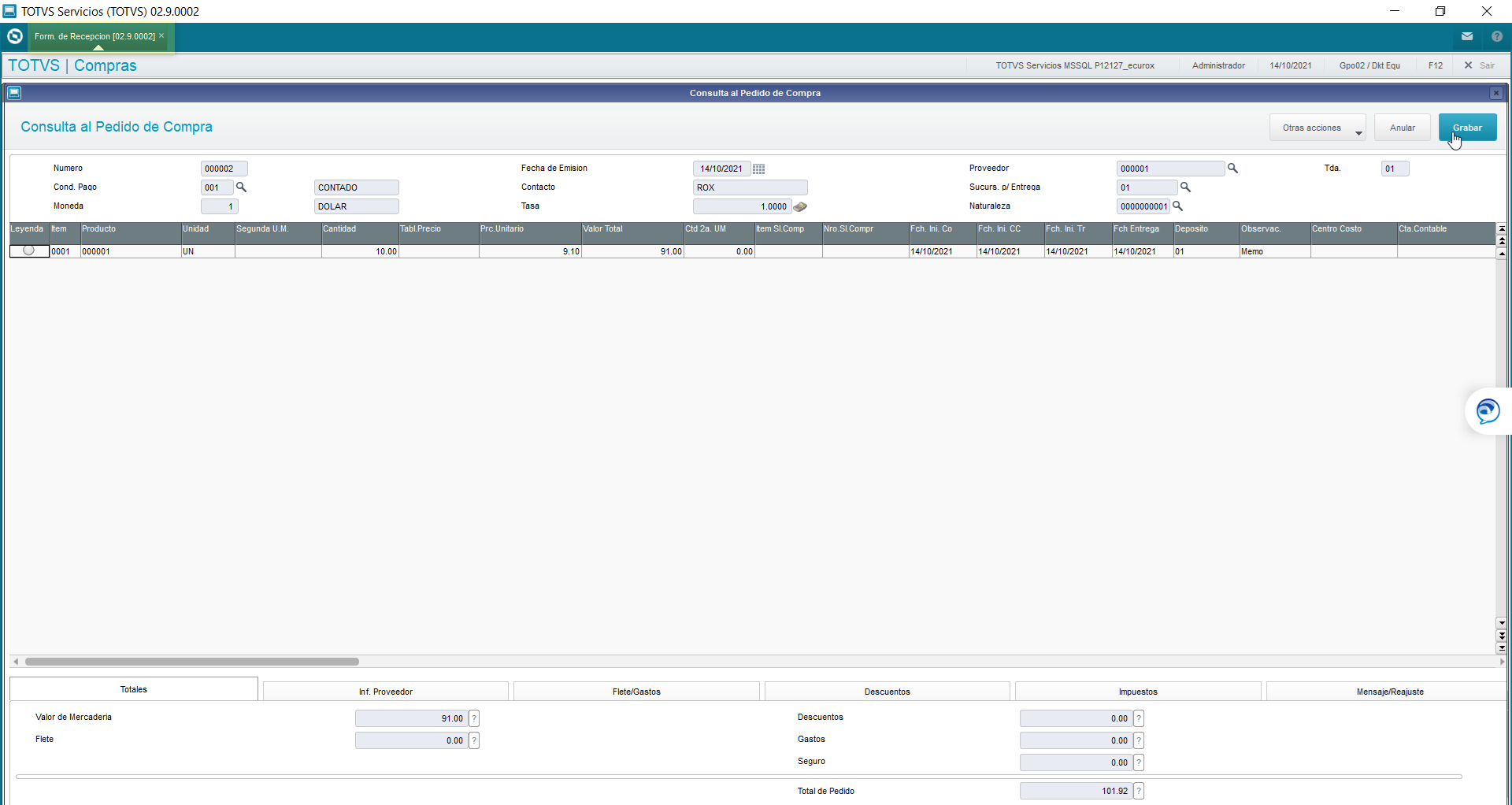Screen dimensions: 1512x805
Task: Click the Gpo02 / Dkt Equ label
Action: point(1369,65)
